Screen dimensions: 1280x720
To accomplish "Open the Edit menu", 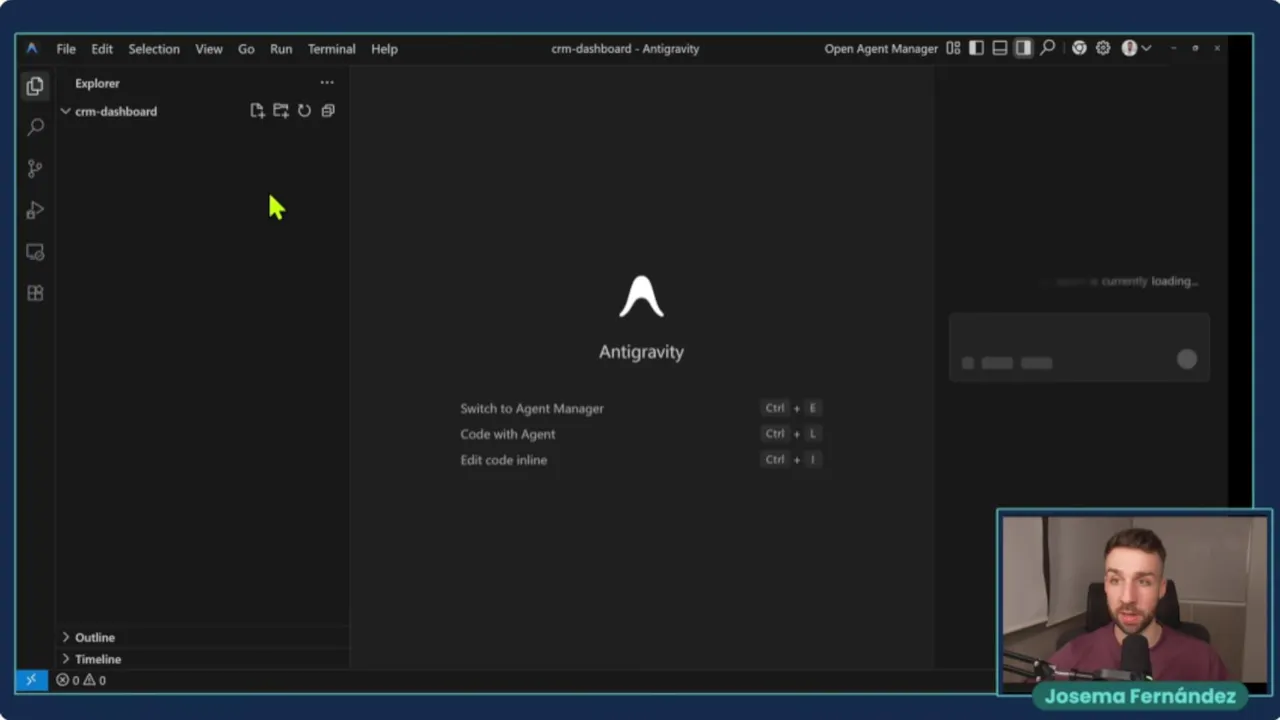I will tap(102, 48).
